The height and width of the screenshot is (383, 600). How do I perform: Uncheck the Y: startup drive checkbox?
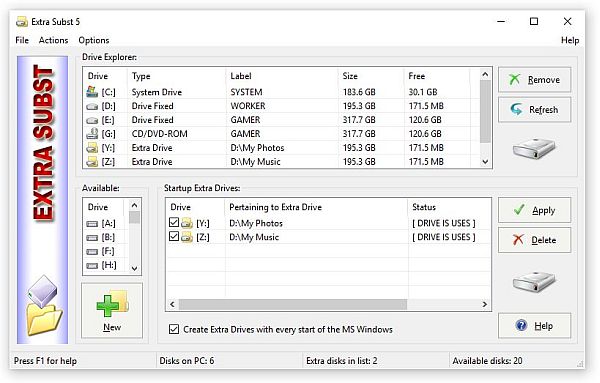click(174, 222)
